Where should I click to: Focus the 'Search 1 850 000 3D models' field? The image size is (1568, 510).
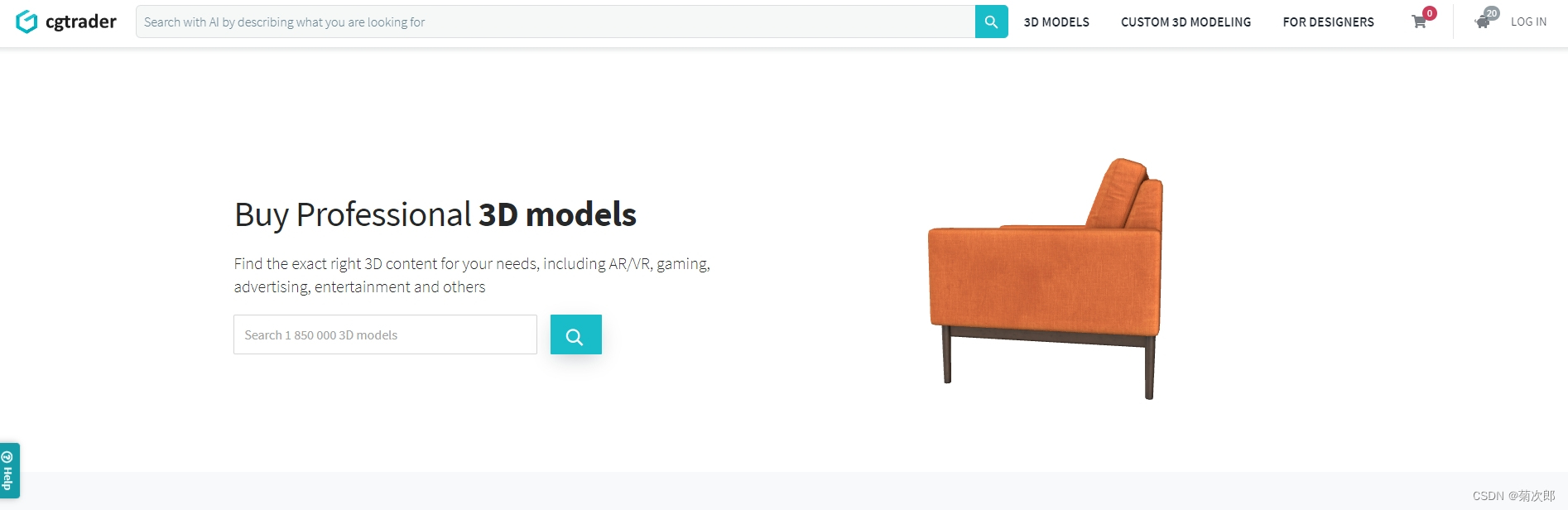click(x=385, y=334)
